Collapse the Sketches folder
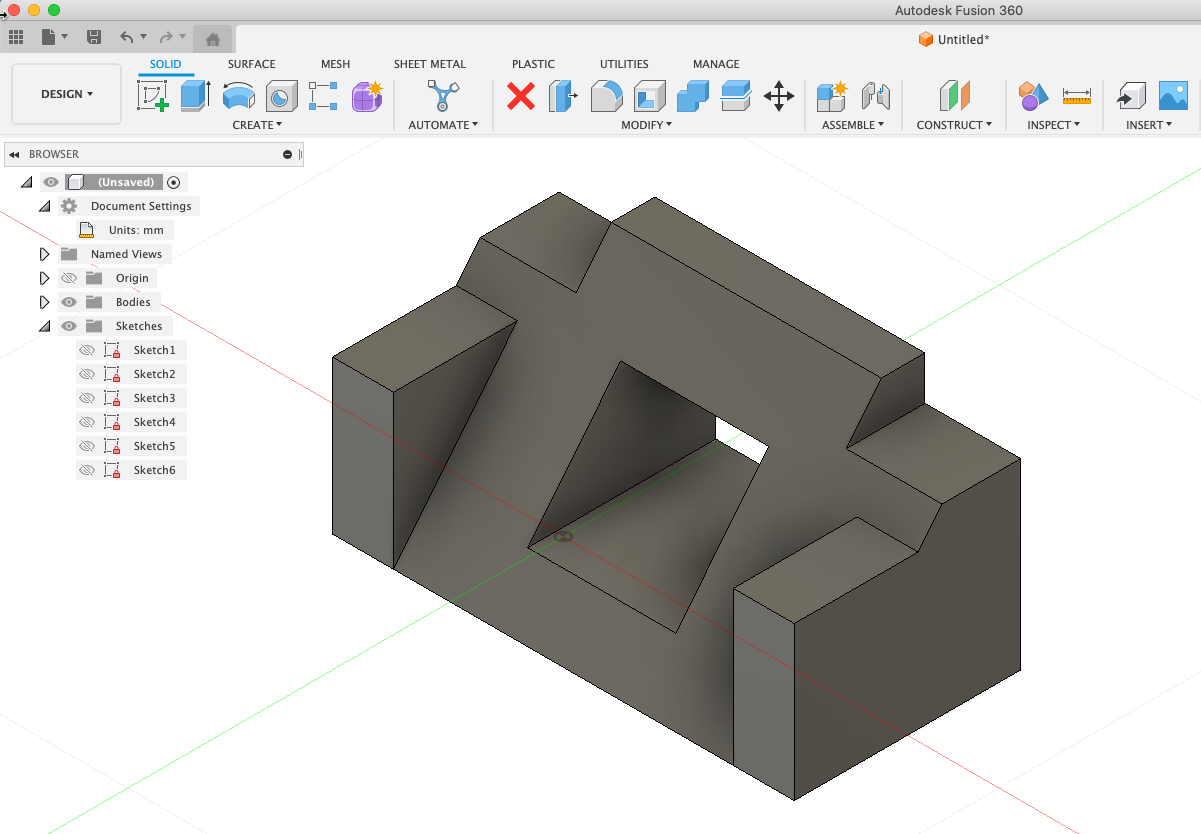 point(44,325)
